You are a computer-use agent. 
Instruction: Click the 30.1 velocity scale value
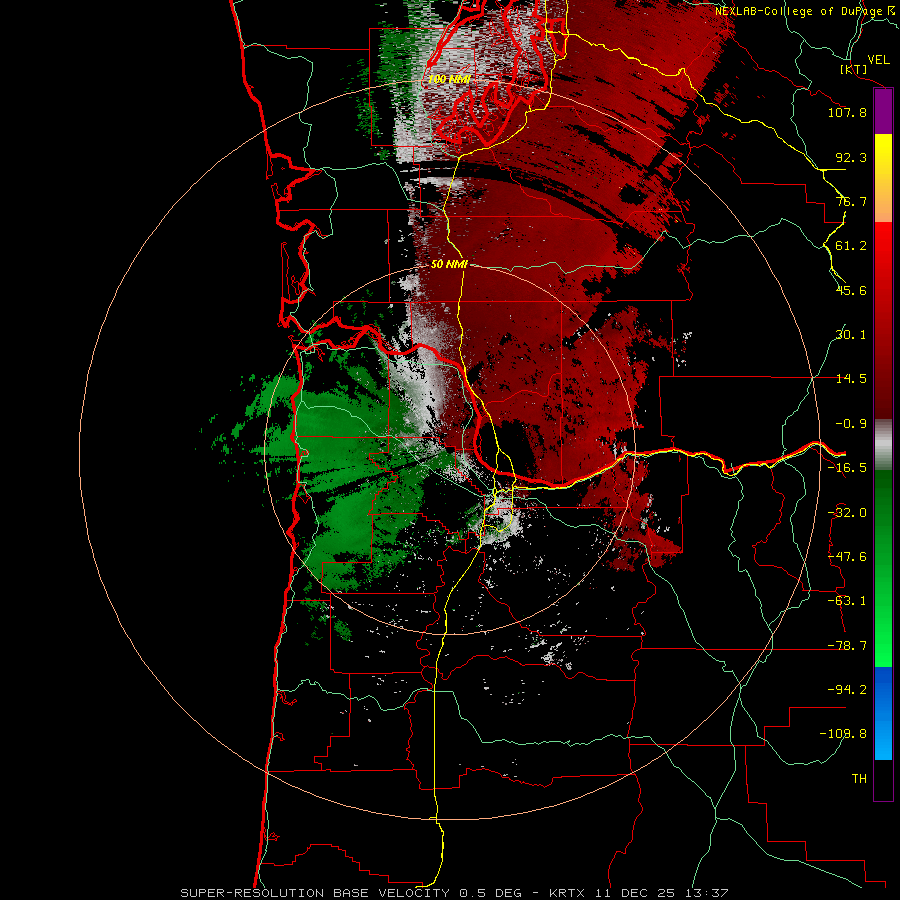coord(851,335)
